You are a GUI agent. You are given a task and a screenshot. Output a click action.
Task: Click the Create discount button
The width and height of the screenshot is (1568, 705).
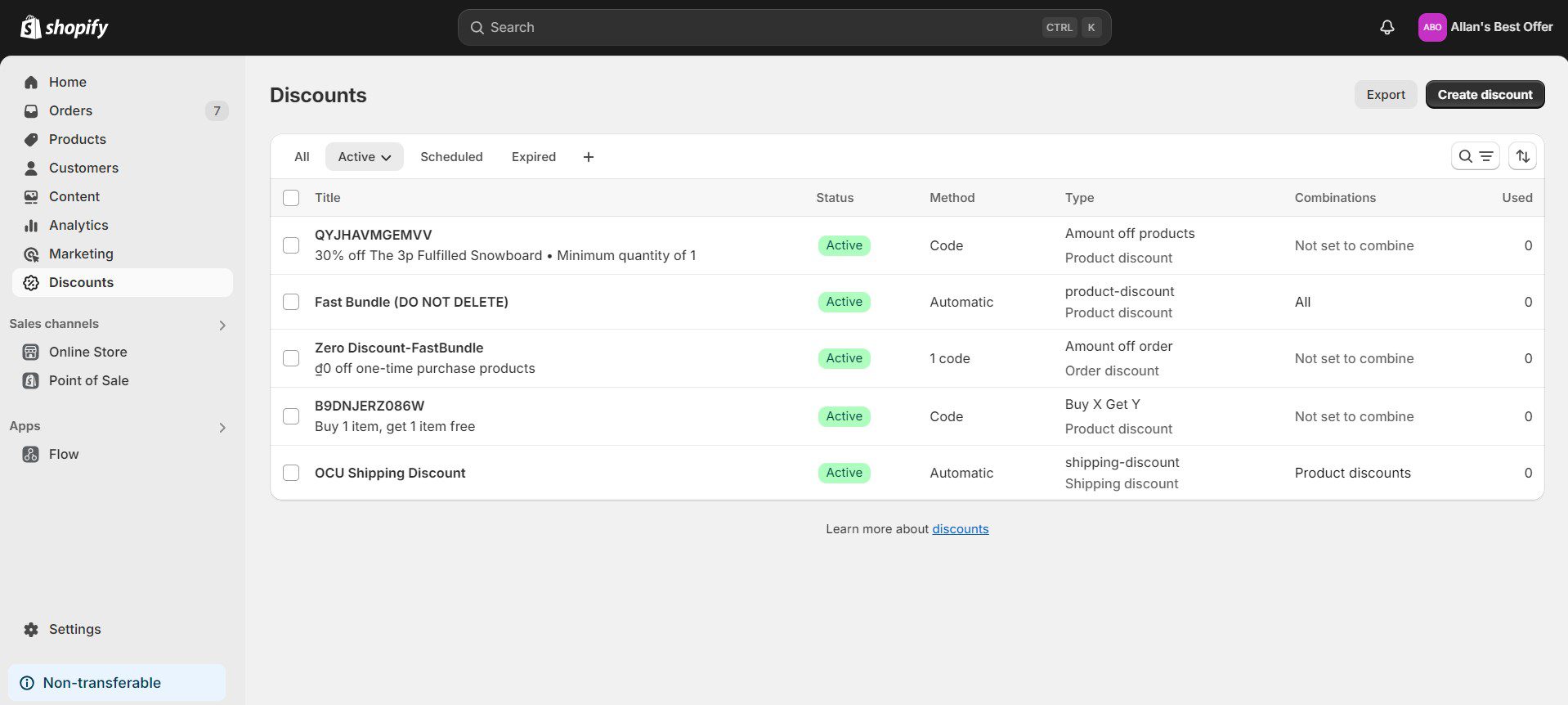point(1484,95)
